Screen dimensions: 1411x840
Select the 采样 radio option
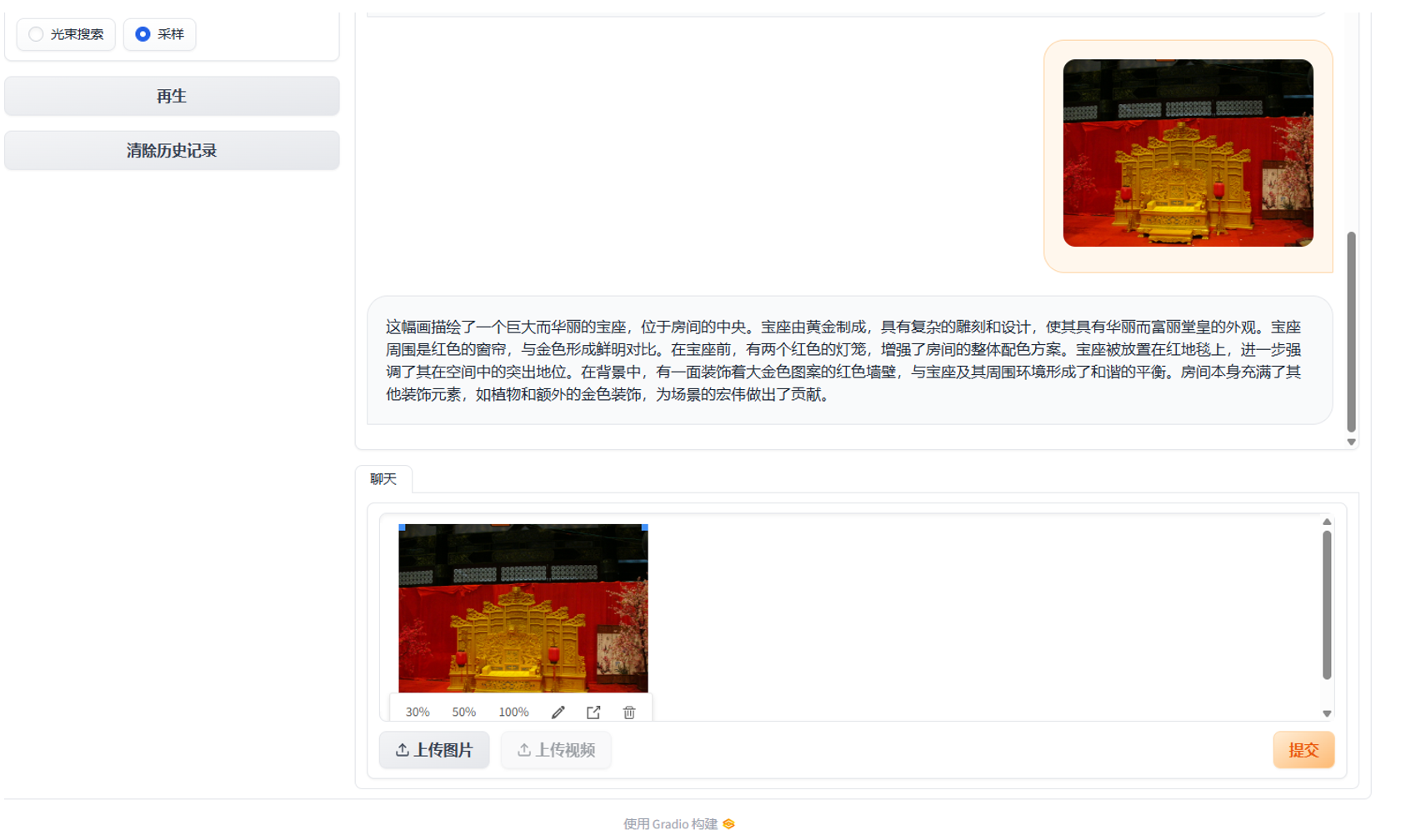(159, 34)
